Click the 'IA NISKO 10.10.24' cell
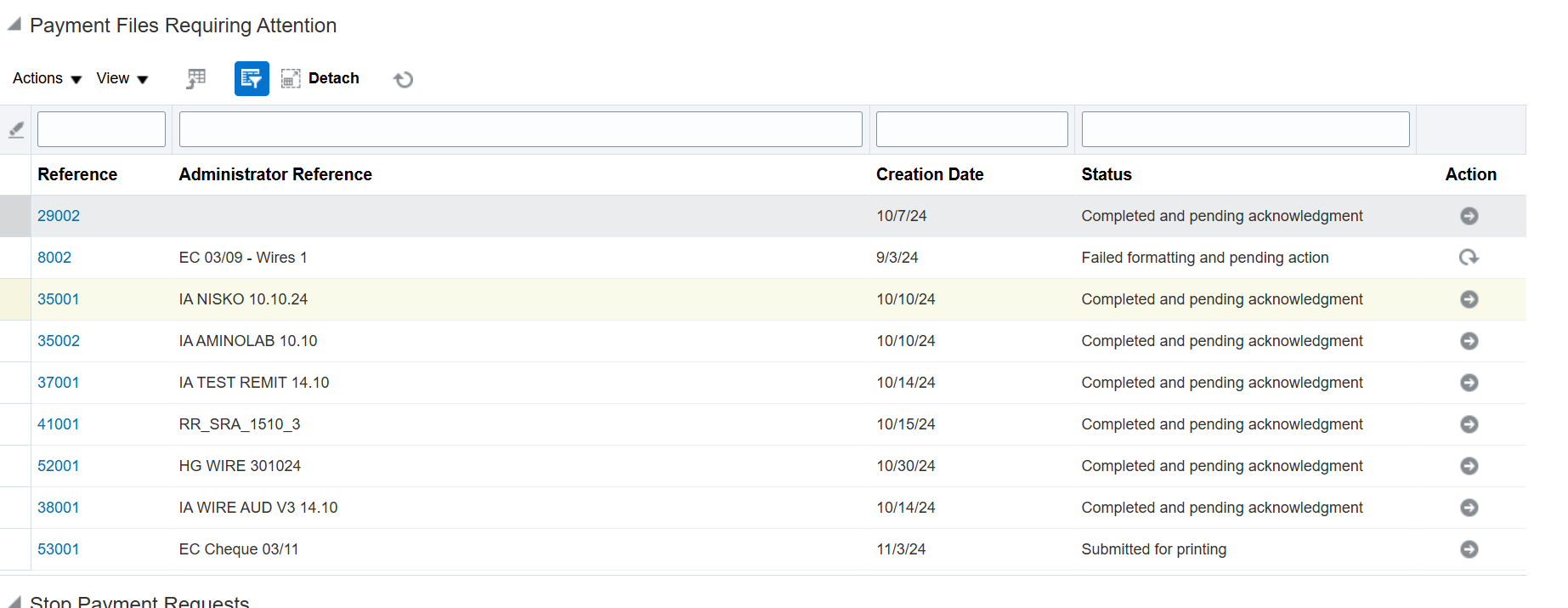The width and height of the screenshot is (1568, 608). tap(243, 299)
